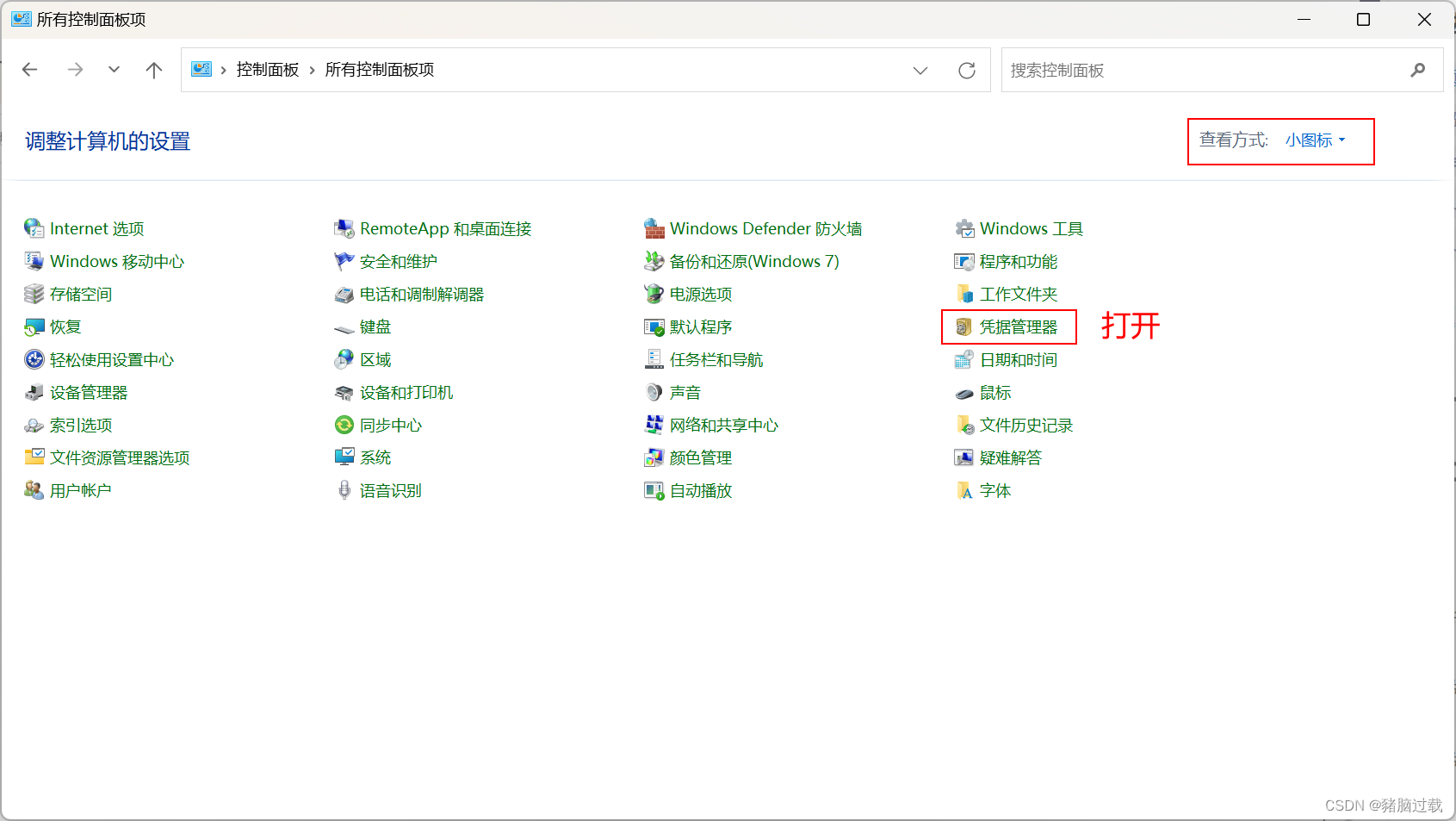Open the 系统 monitor icon
The width and height of the screenshot is (1456, 821).
[344, 457]
